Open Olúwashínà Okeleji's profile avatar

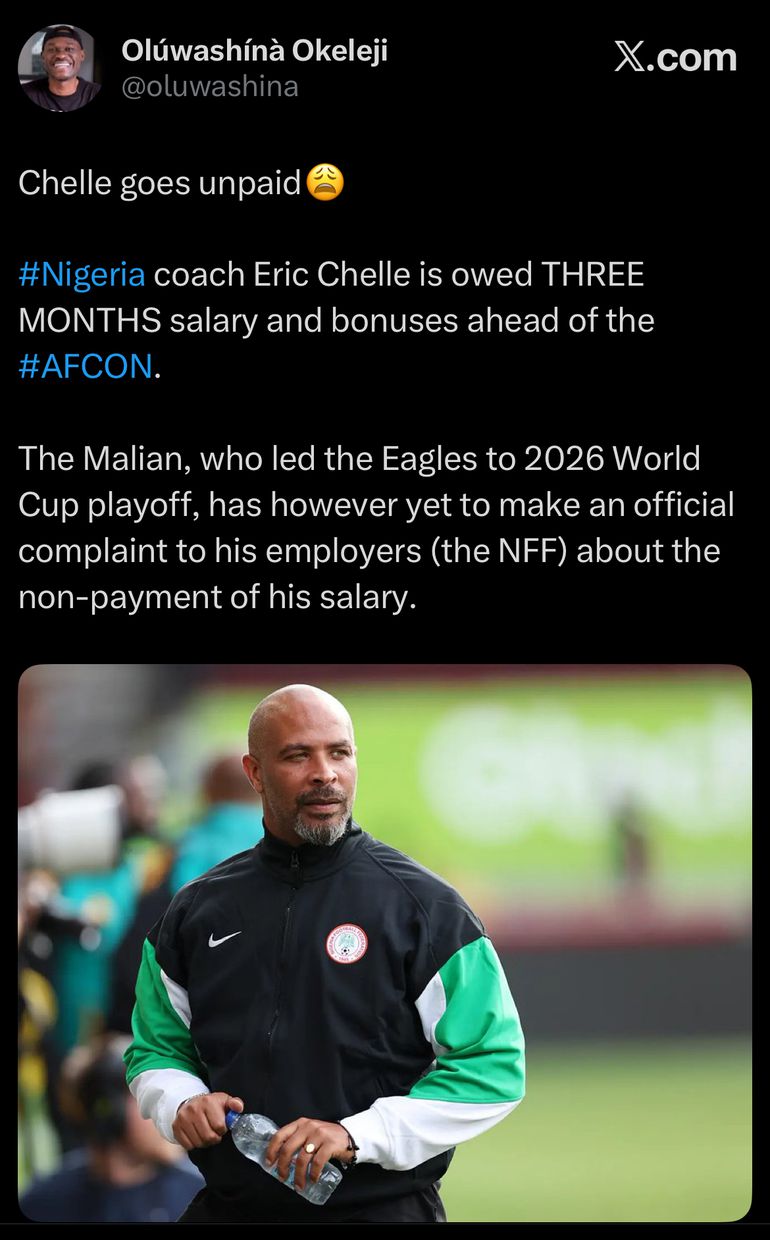(60, 67)
